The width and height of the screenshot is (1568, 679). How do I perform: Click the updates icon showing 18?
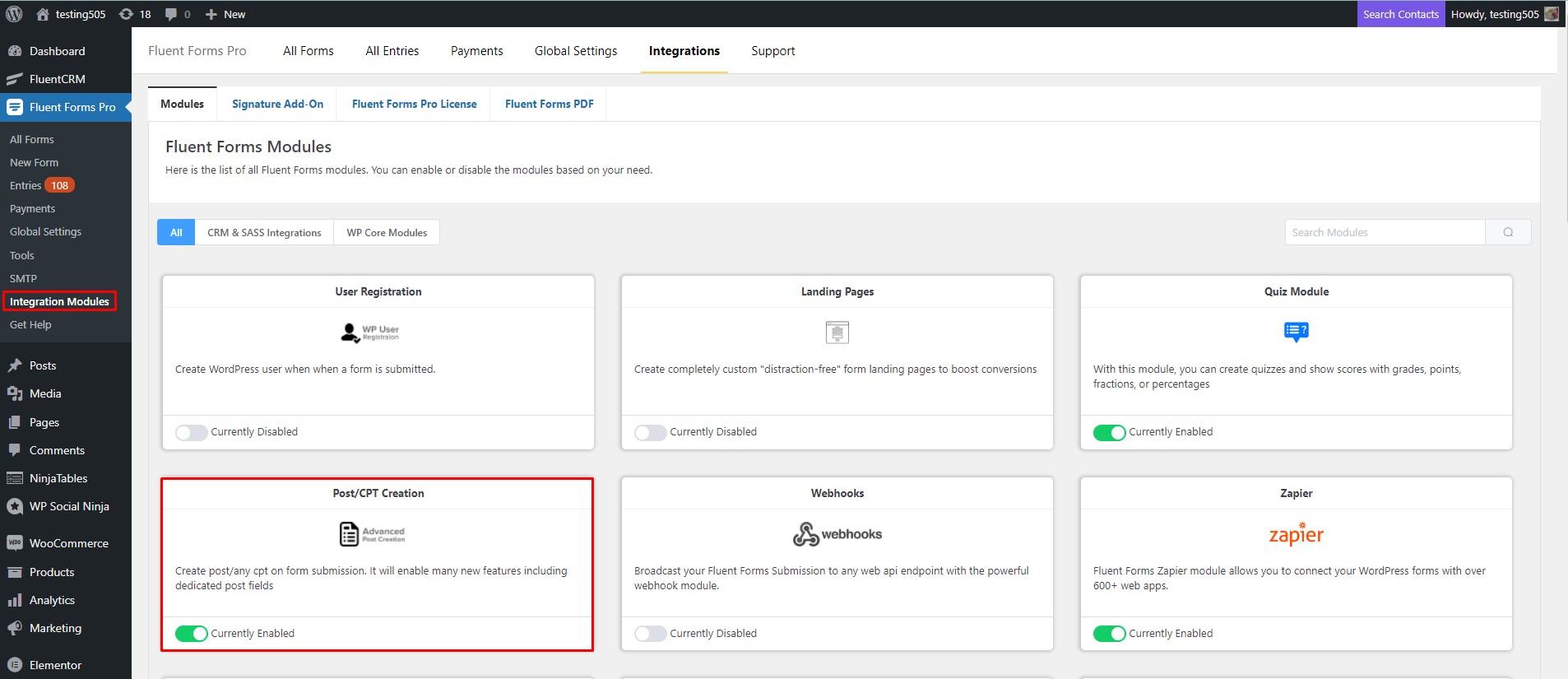(x=126, y=14)
